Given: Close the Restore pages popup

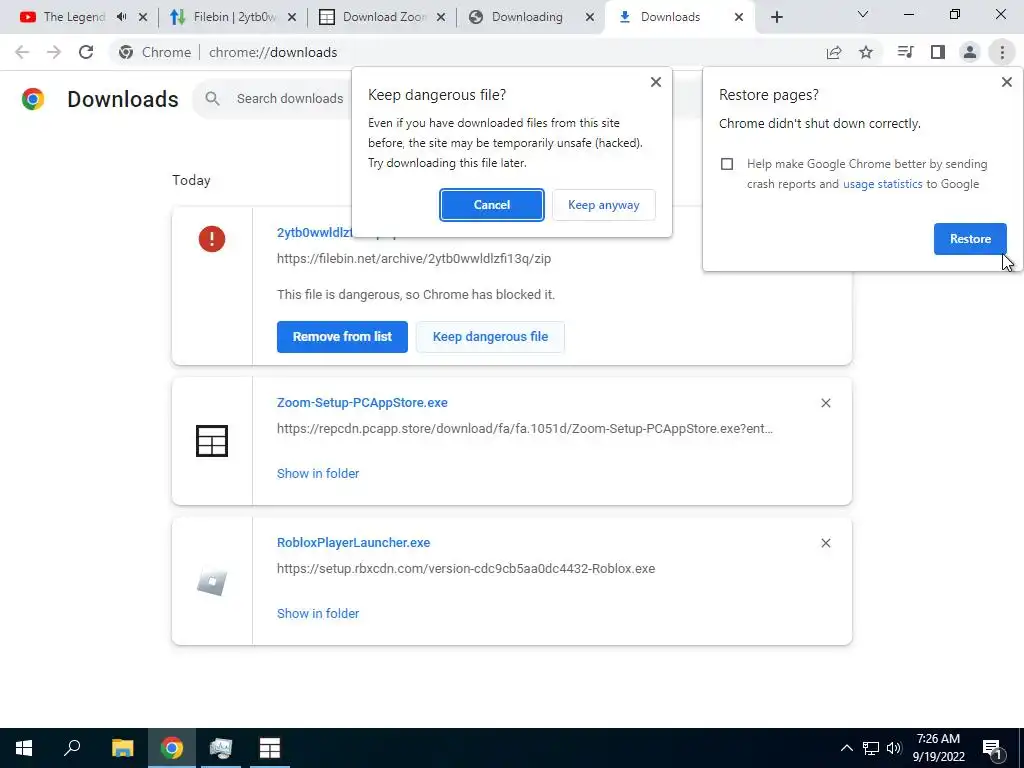Looking at the screenshot, I should coord(1006,82).
